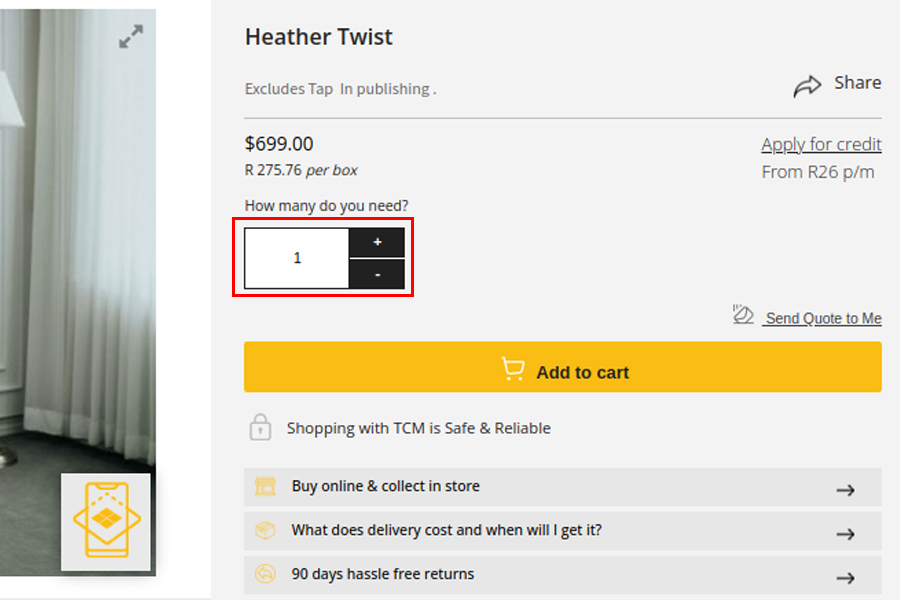Increase quantity with the plus button

(x=377, y=242)
